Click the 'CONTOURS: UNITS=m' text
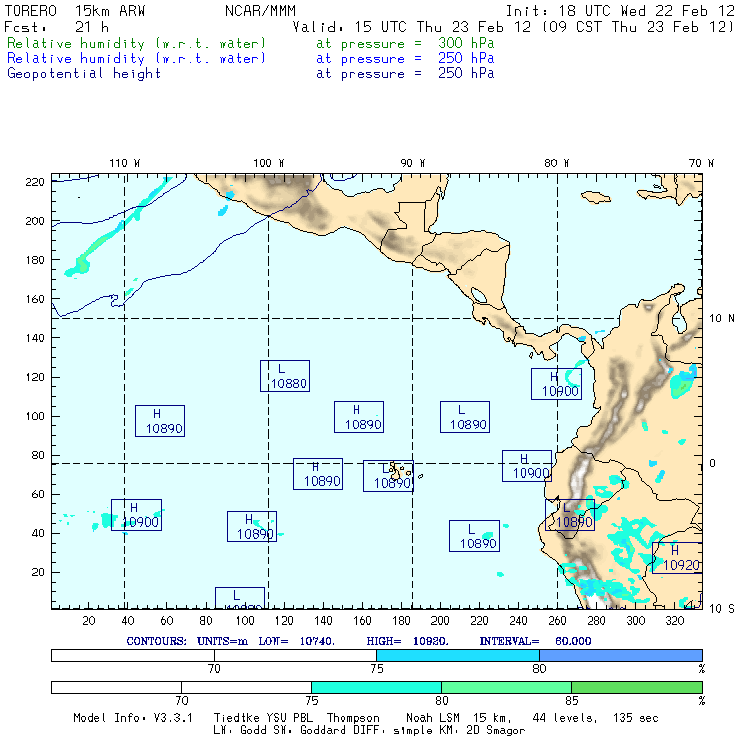 click(x=187, y=641)
